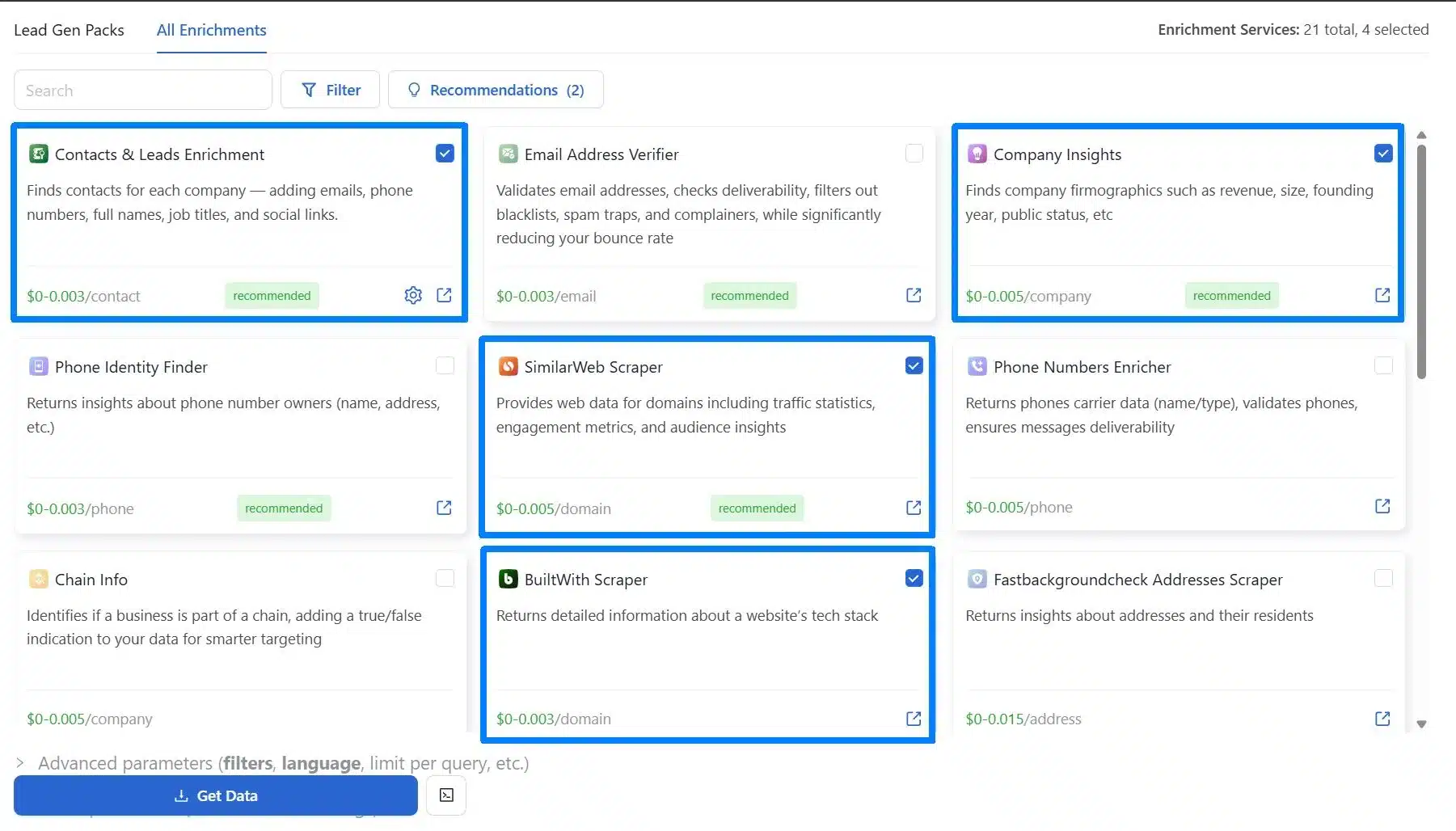Image resolution: width=1456 pixels, height=831 pixels.
Task: Click the enrichment list scrollbar down arrow
Action: [1421, 724]
